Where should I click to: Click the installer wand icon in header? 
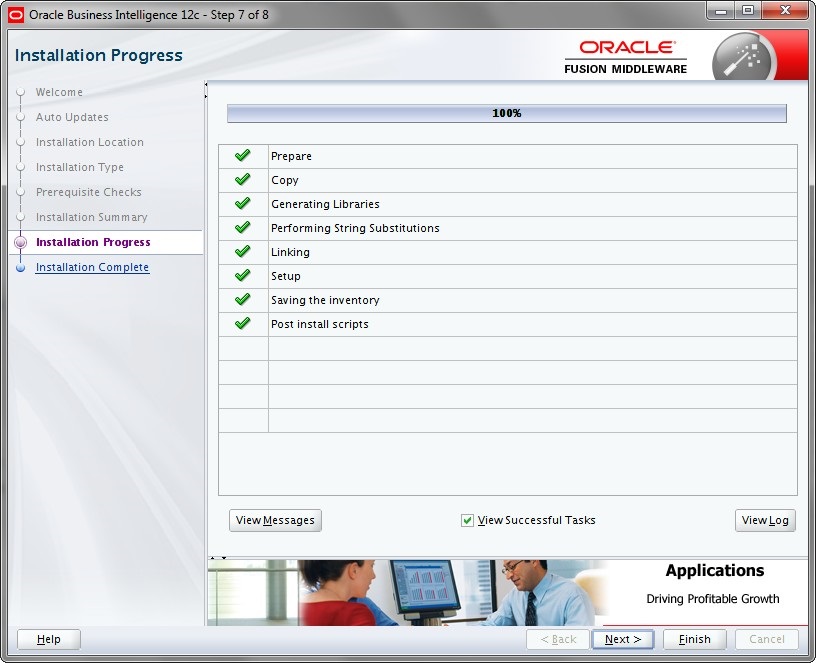pyautogui.click(x=744, y=57)
